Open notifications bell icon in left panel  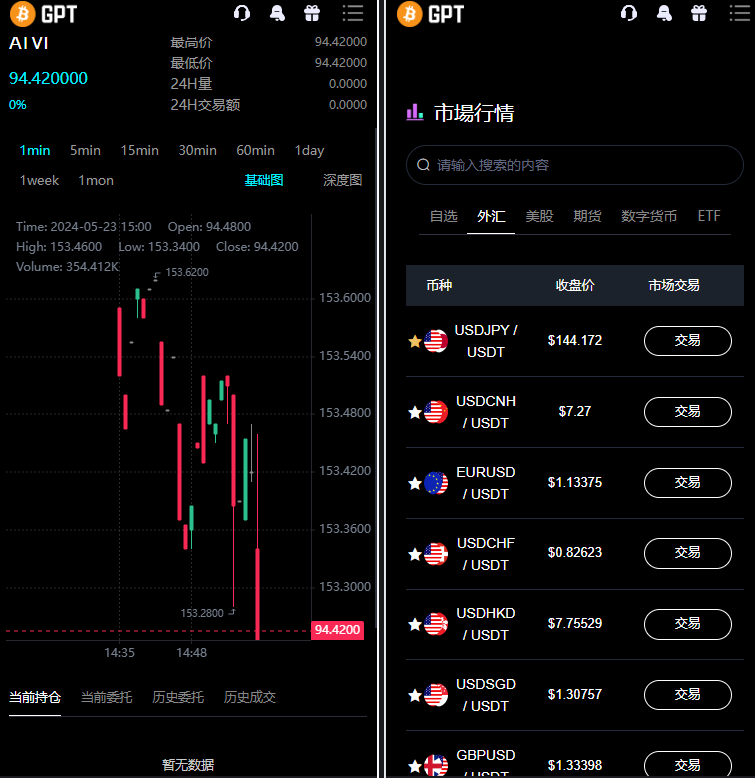(277, 13)
